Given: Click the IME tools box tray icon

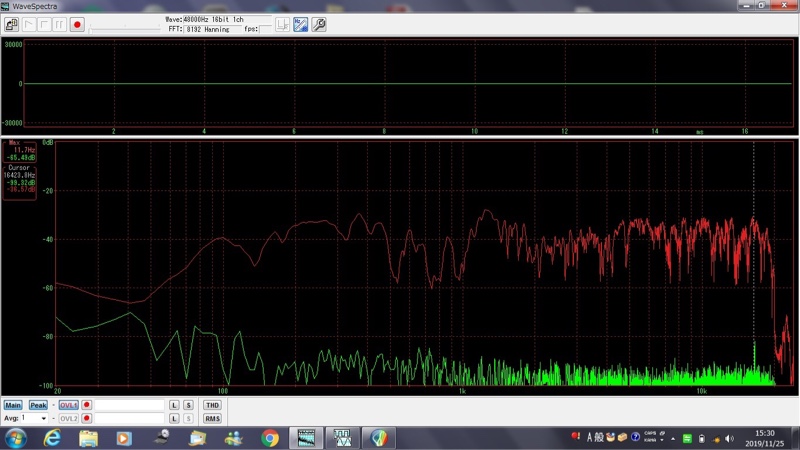Looking at the screenshot, I should click(622, 437).
